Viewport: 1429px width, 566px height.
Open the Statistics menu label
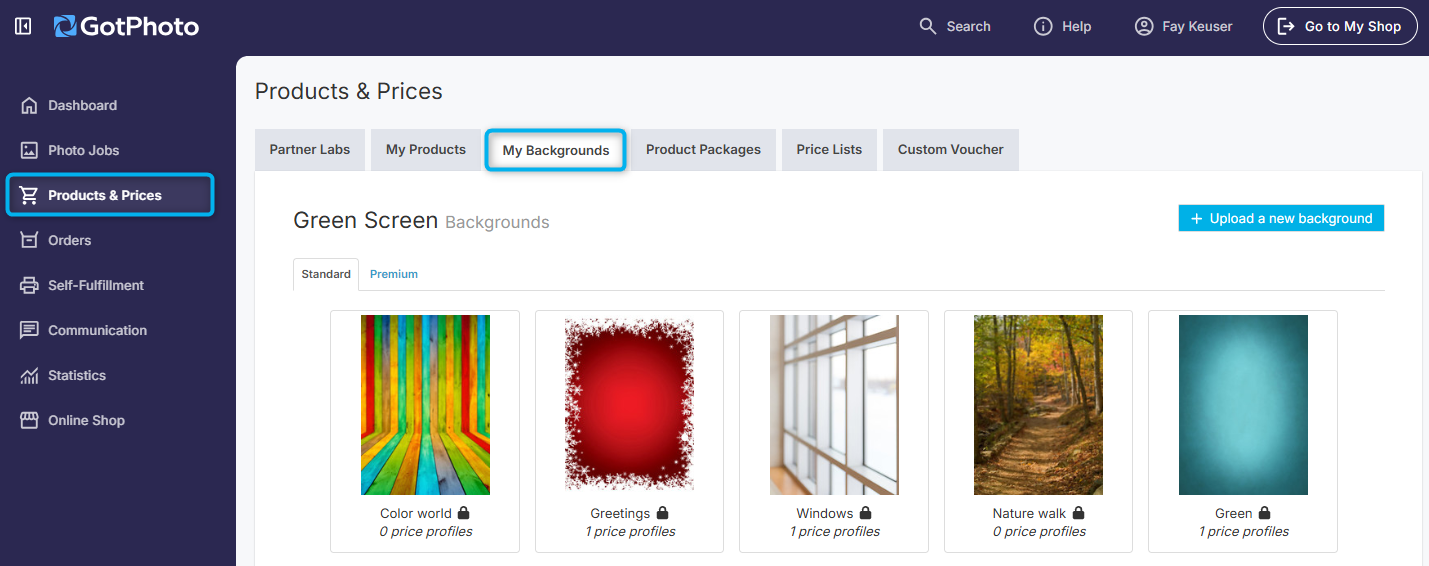(x=77, y=375)
